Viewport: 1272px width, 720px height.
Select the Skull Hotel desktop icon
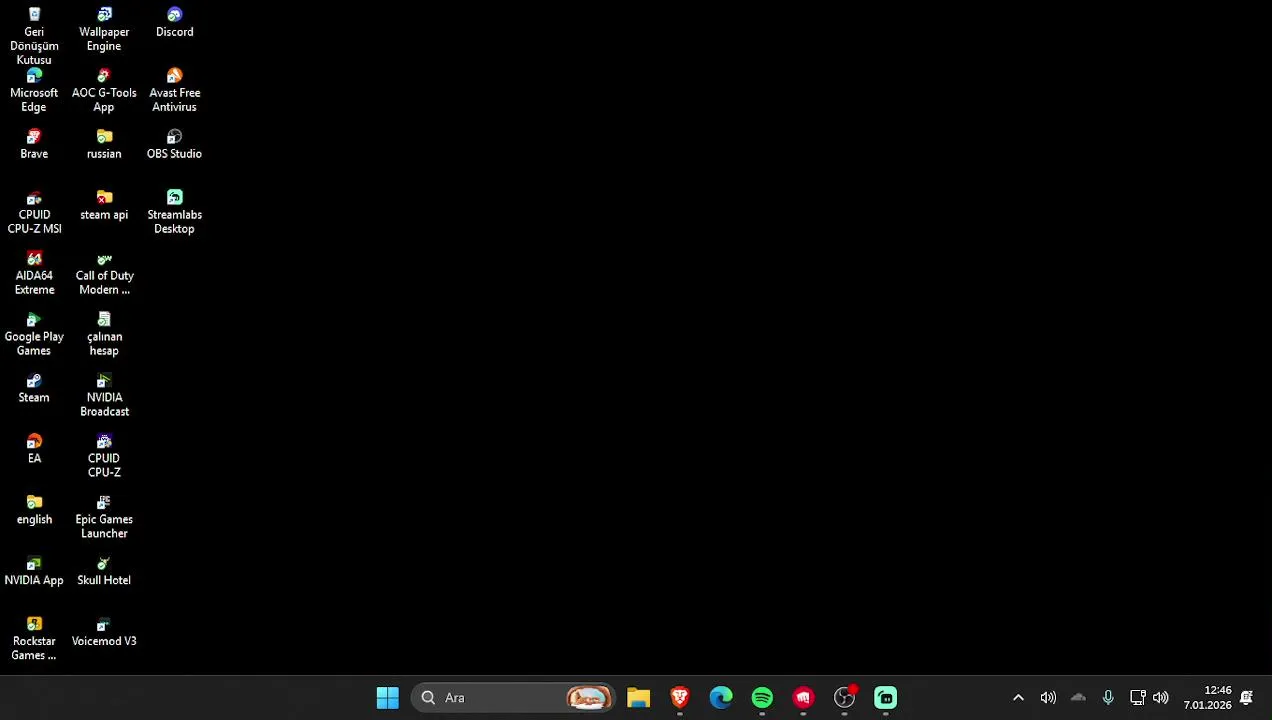tap(104, 571)
